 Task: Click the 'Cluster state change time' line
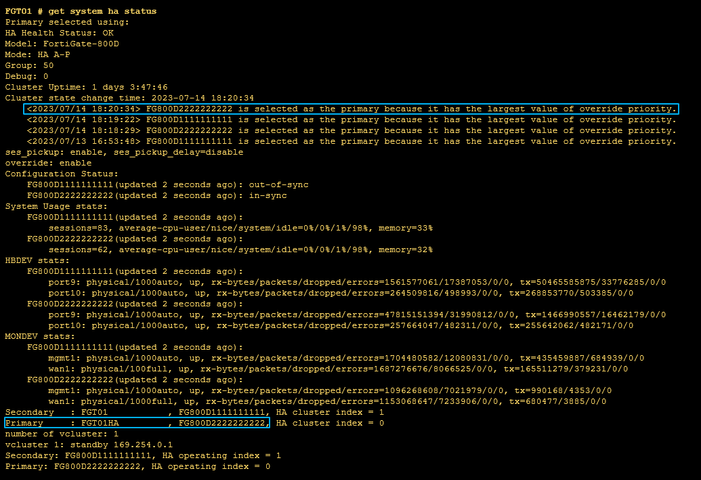pyautogui.click(x=130, y=98)
